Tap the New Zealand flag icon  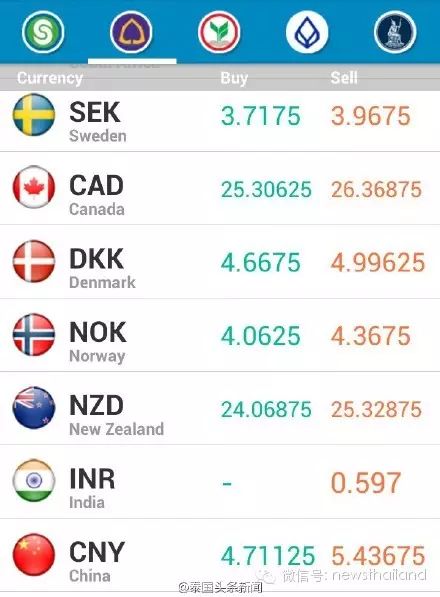(34, 408)
